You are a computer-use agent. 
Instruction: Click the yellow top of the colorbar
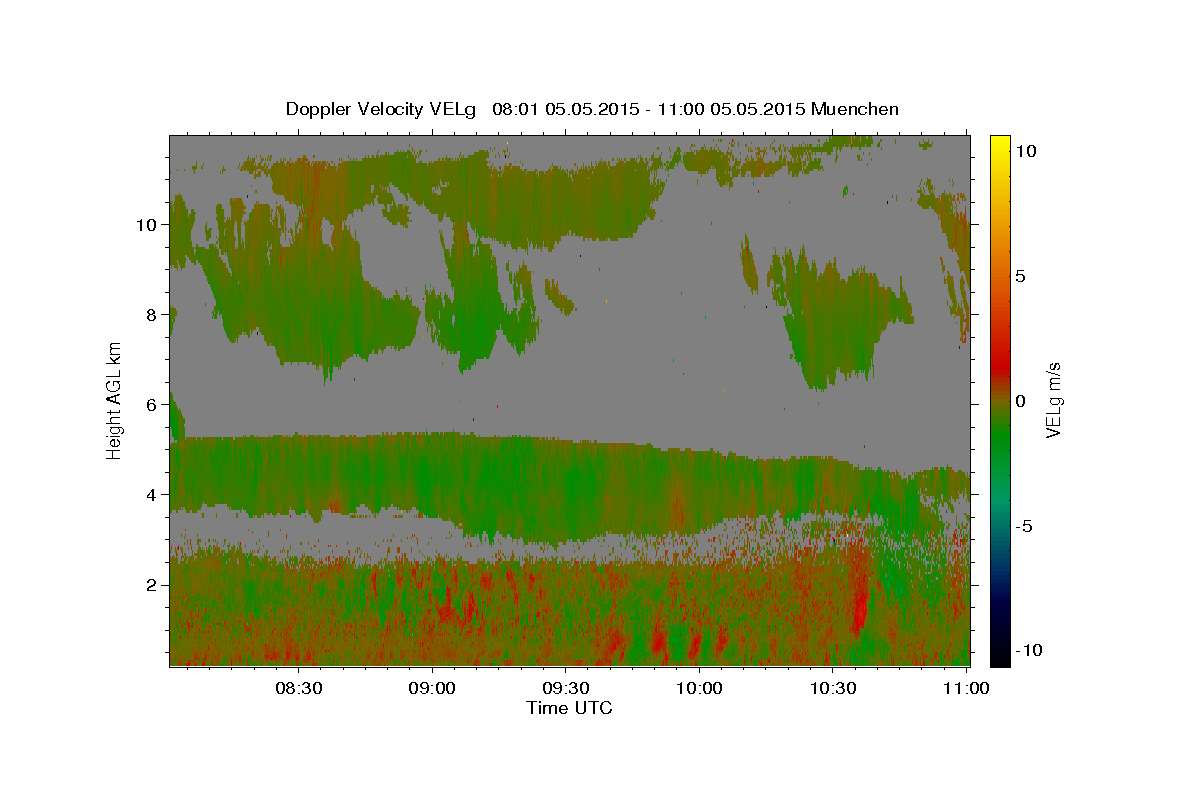999,145
